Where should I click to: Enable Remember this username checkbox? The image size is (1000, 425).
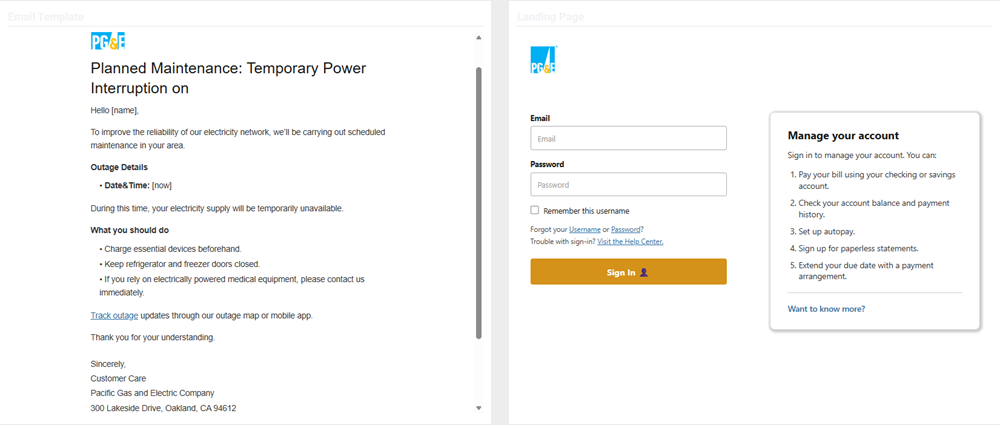point(535,210)
